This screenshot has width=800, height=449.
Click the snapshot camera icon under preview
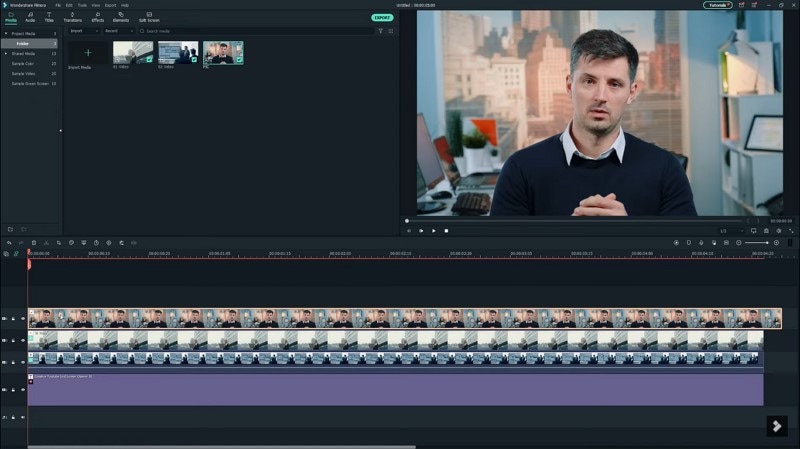coord(766,231)
